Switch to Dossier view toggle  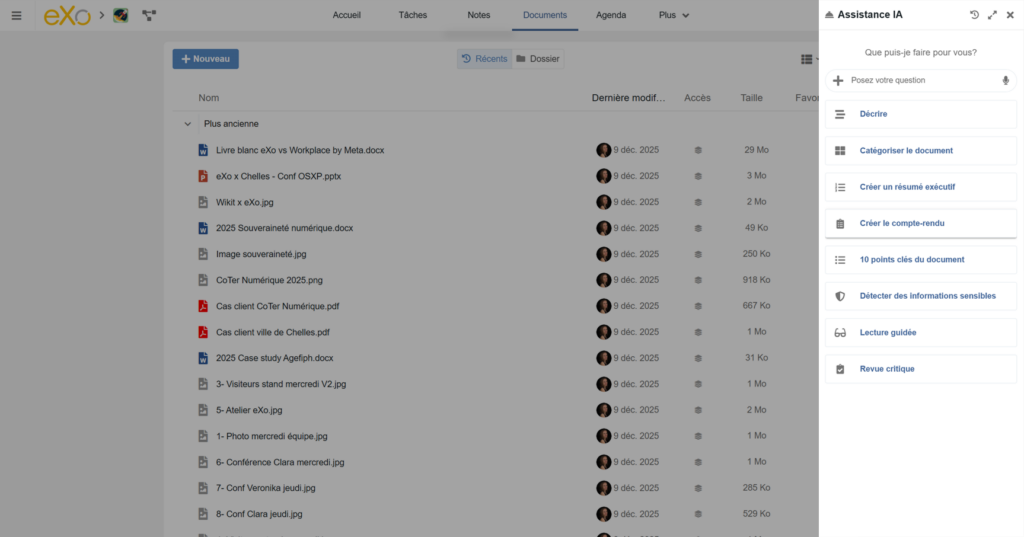tap(538, 59)
